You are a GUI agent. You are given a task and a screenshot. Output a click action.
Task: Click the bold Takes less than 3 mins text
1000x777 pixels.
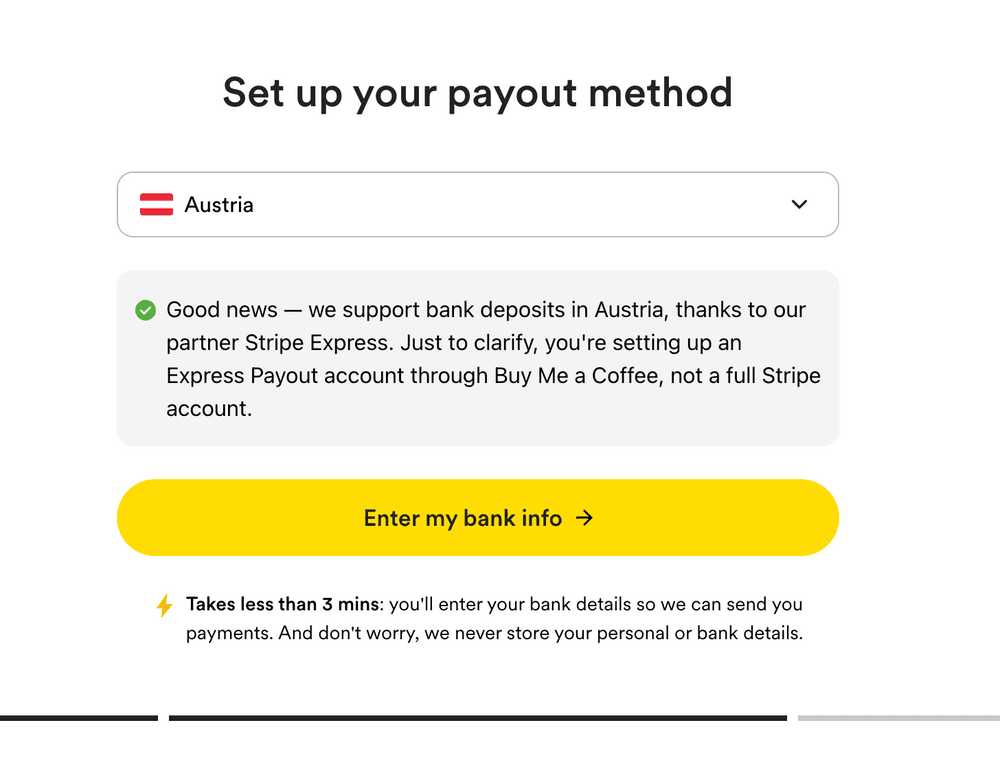pyautogui.click(x=283, y=604)
